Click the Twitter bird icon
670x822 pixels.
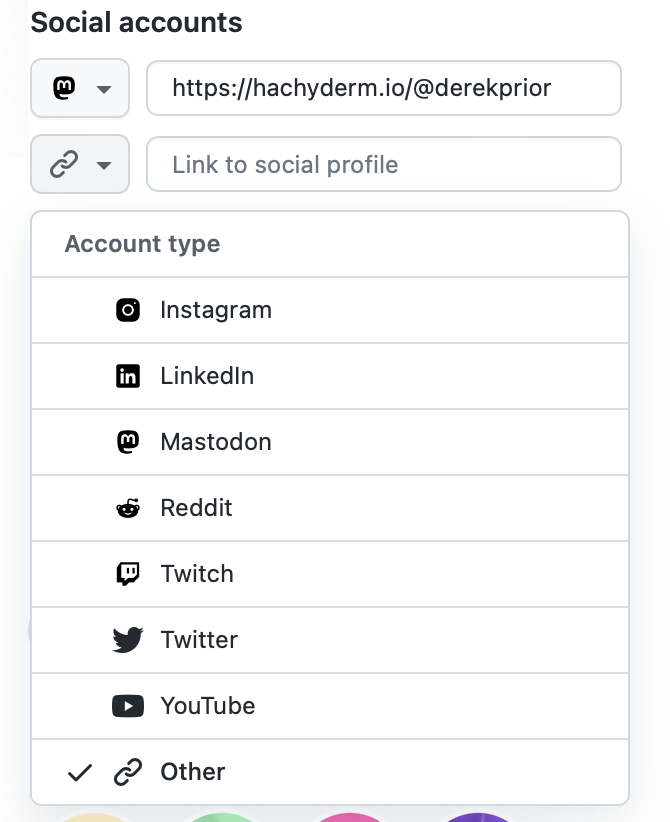point(128,640)
